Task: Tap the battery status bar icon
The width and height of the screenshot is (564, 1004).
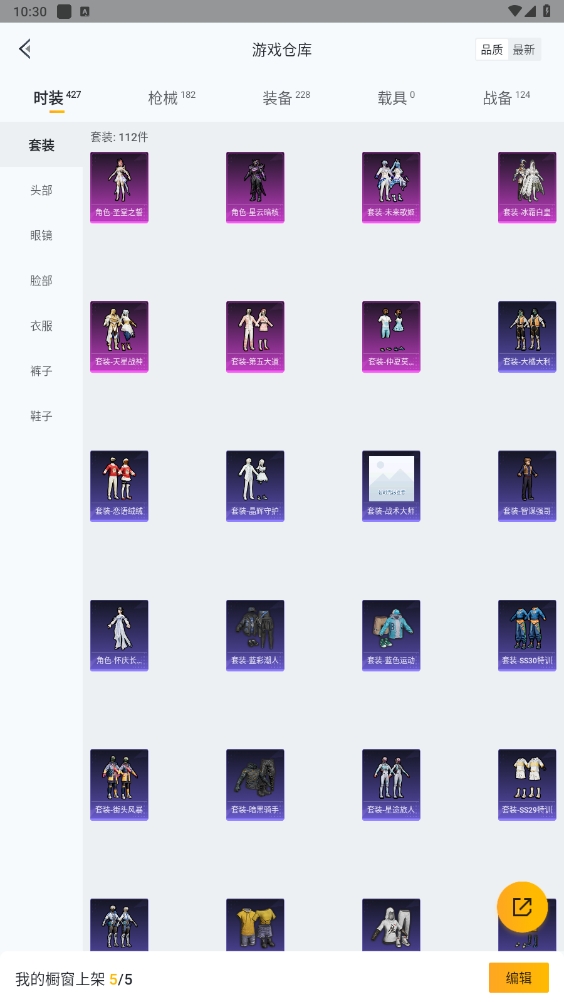Action: pyautogui.click(x=547, y=11)
